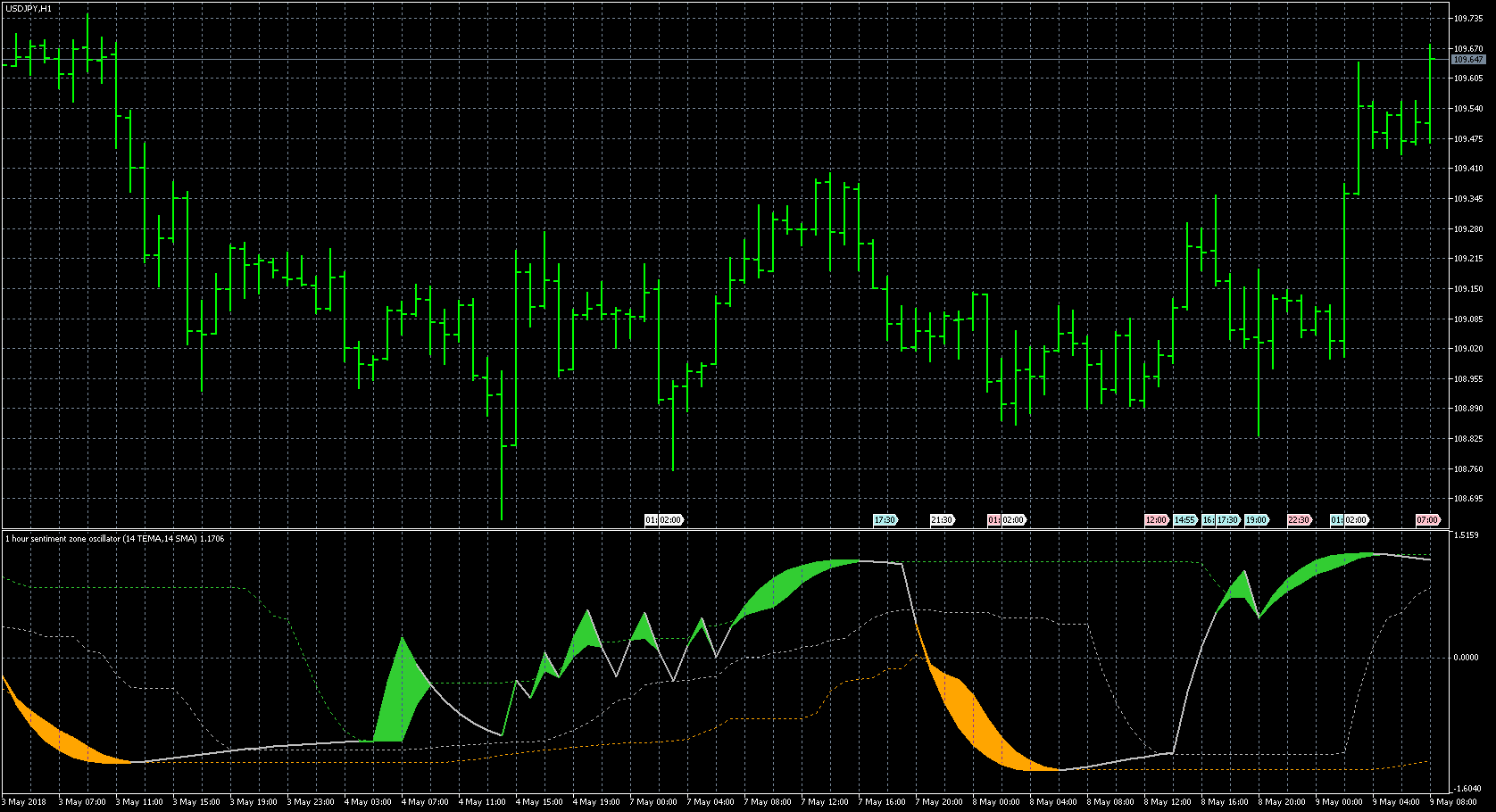The image size is (1496, 812).
Task: Click the '9 May 08:00' time label
Action: tap(1454, 802)
